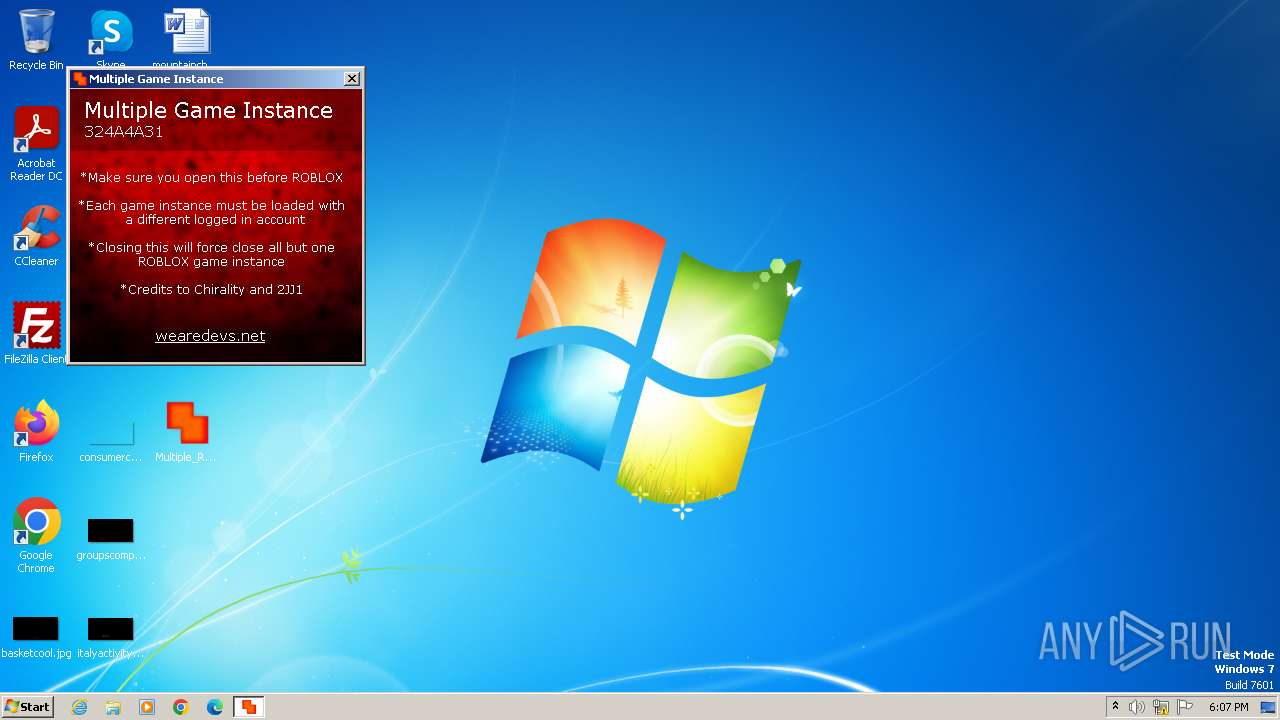Show hidden system tray icons
This screenshot has width=1280, height=720.
click(1115, 707)
